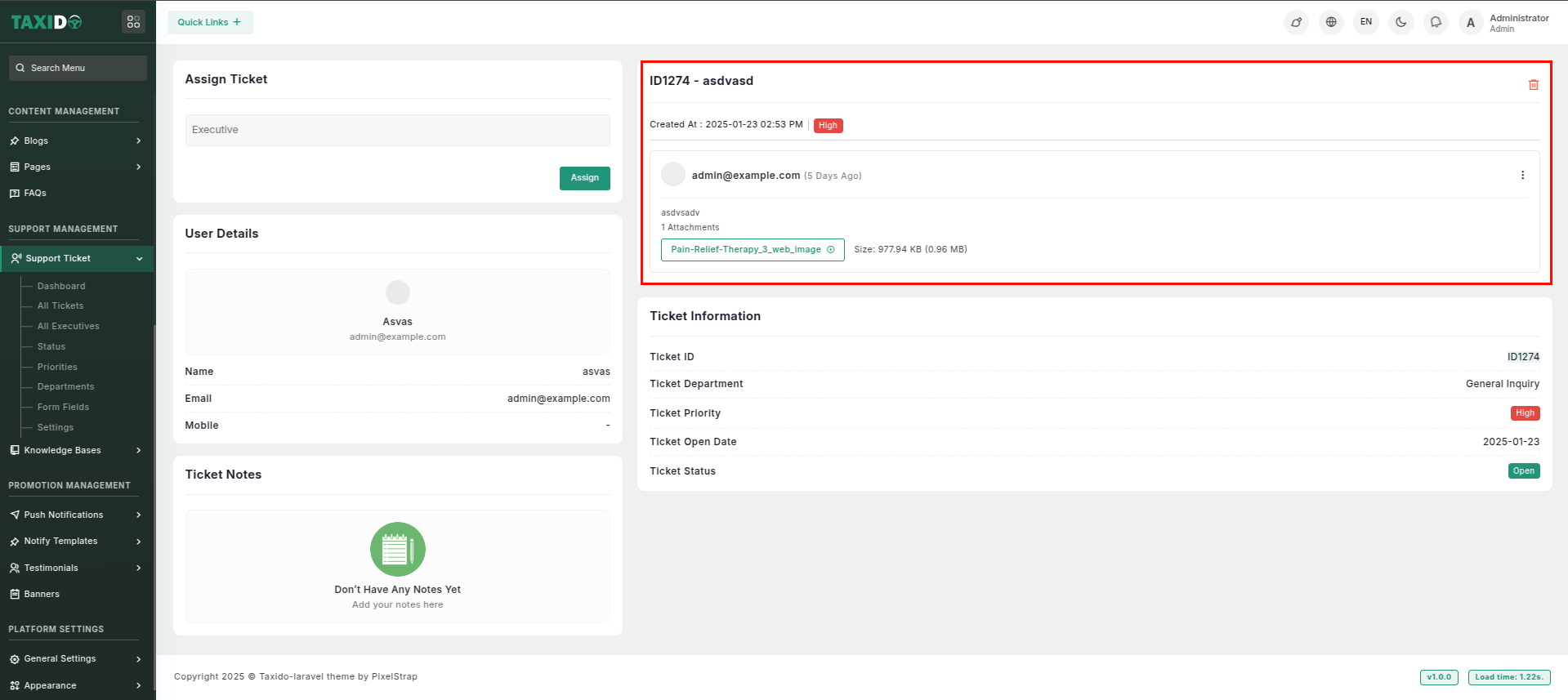Viewport: 1568px width, 700px height.
Task: Click the Administrator avatar icon
Action: click(x=1471, y=23)
